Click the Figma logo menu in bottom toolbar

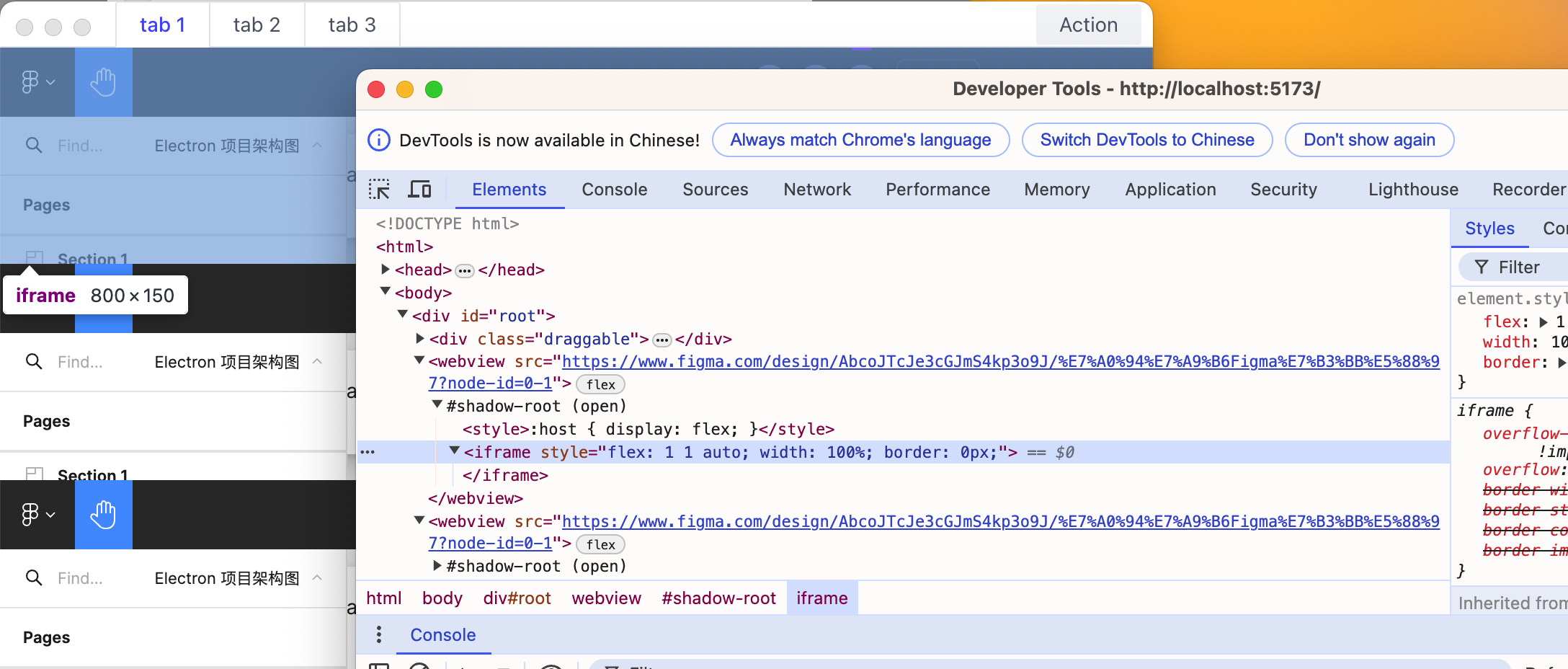coord(37,515)
